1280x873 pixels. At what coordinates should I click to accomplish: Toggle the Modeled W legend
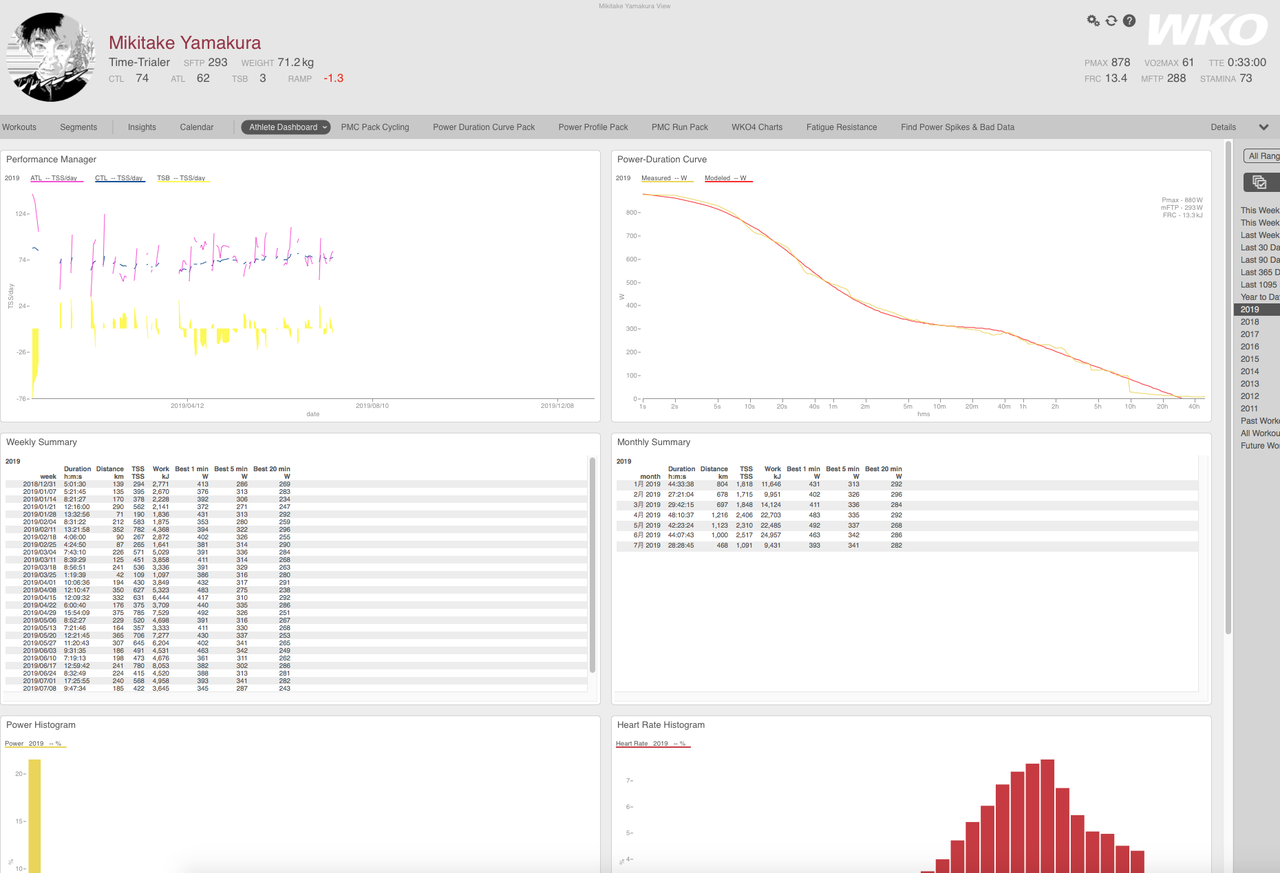pos(727,178)
